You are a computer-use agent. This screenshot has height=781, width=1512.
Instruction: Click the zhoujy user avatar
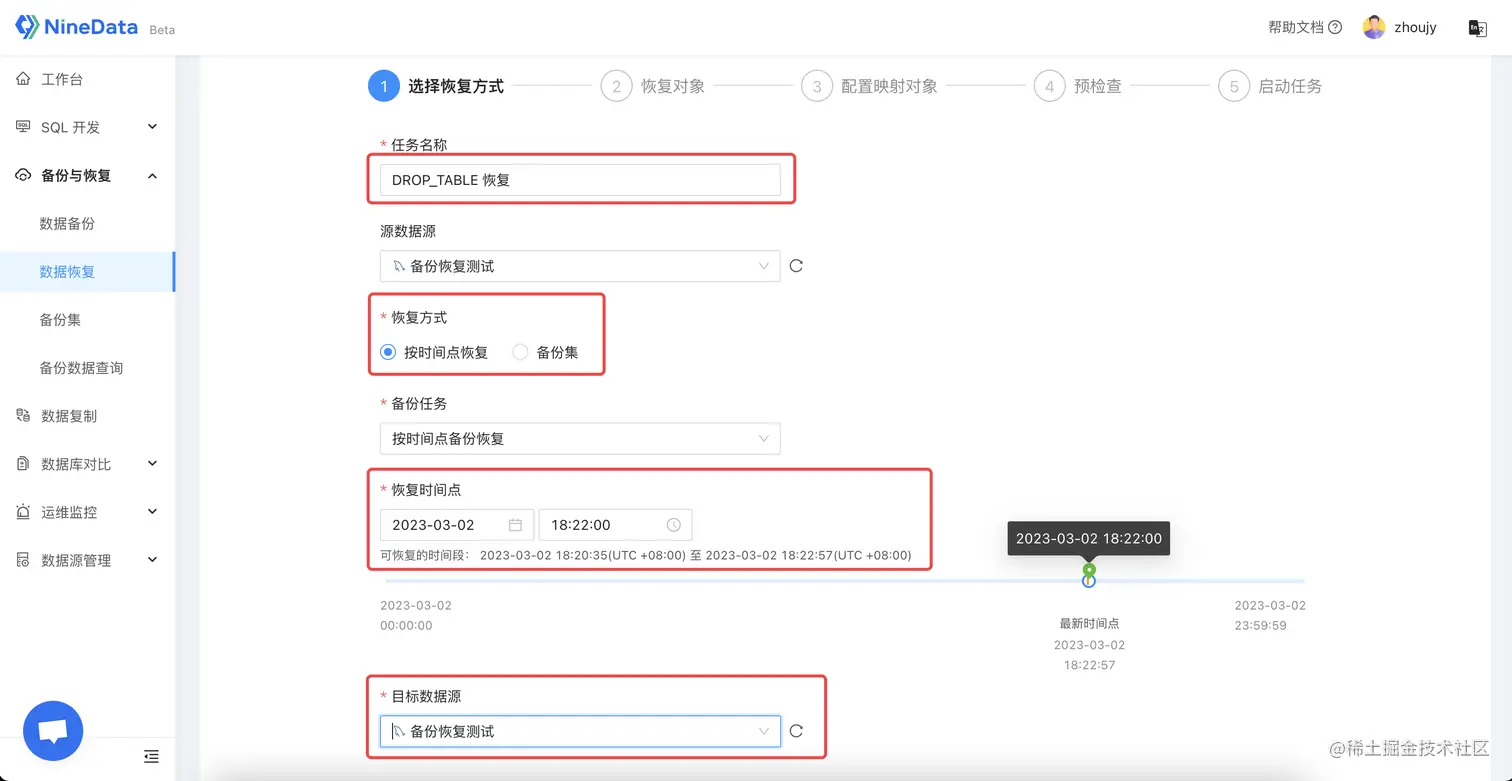[x=1374, y=28]
